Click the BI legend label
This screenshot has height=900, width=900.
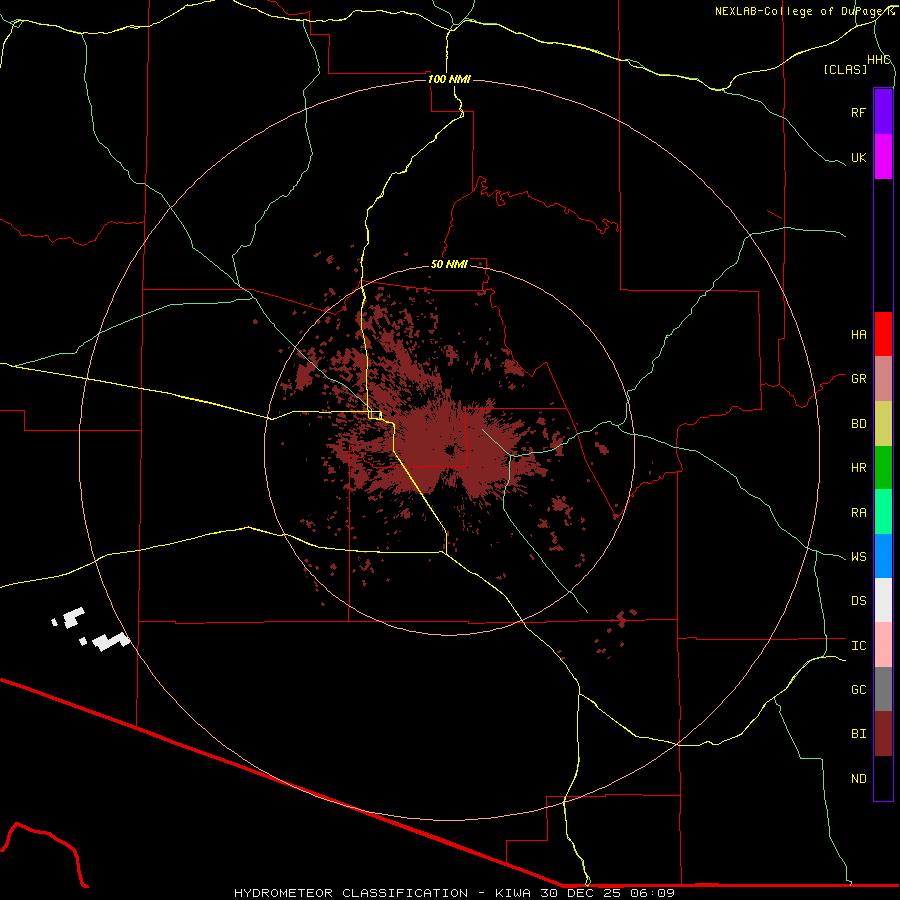pos(858,734)
